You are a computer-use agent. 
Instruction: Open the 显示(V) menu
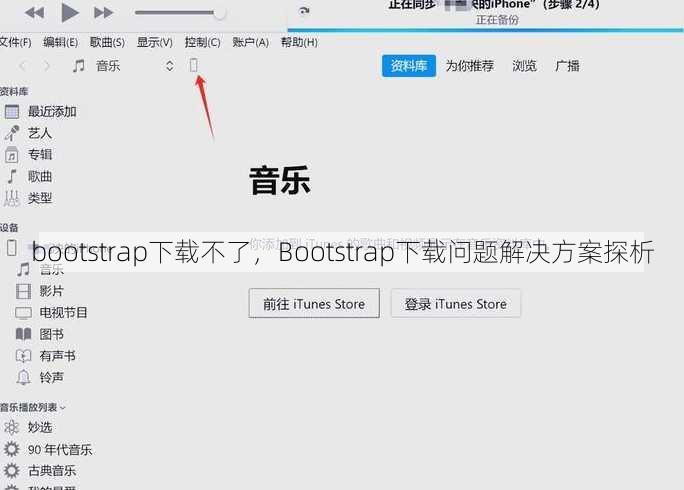point(155,42)
